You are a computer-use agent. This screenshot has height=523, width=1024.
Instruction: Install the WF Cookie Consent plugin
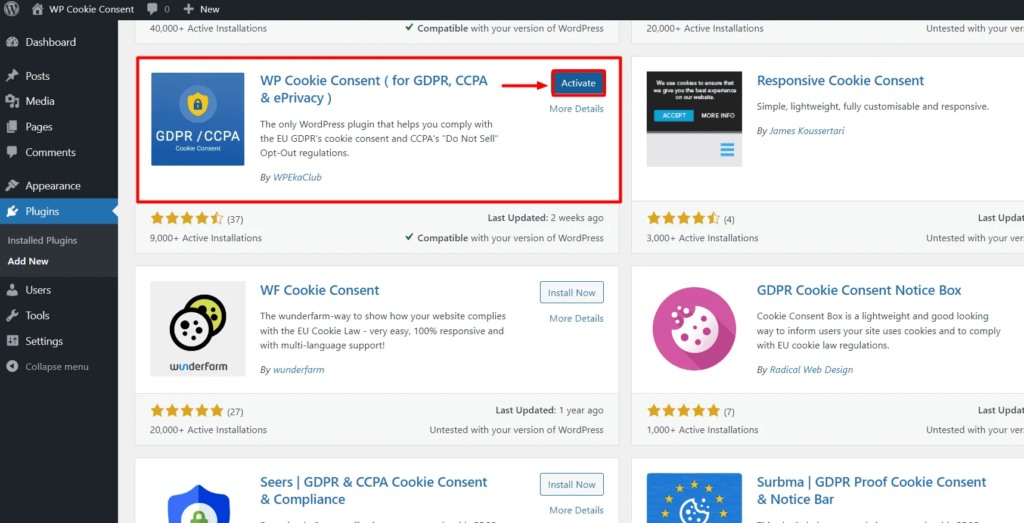click(x=571, y=293)
